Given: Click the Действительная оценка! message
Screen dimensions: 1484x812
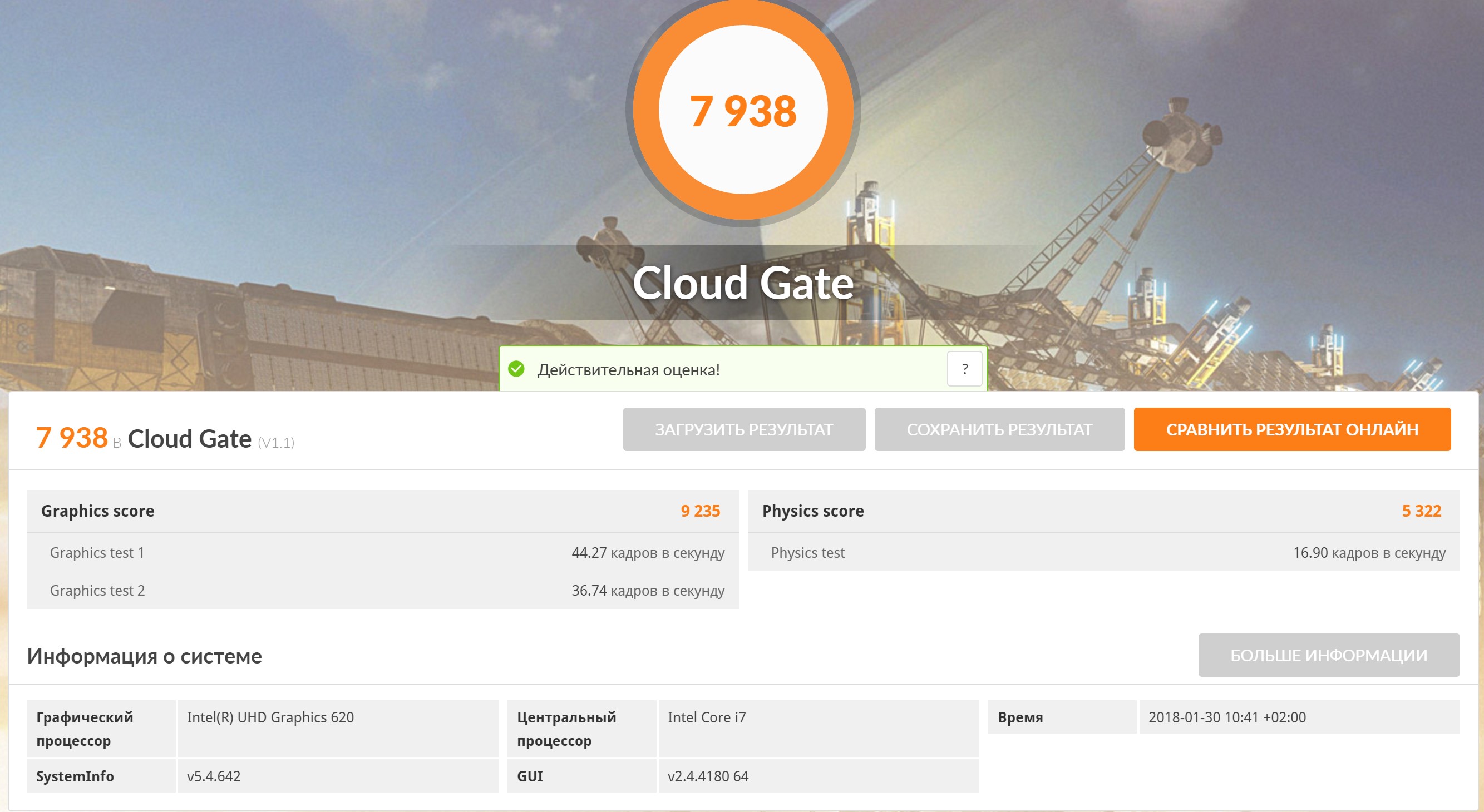Looking at the screenshot, I should pos(629,370).
